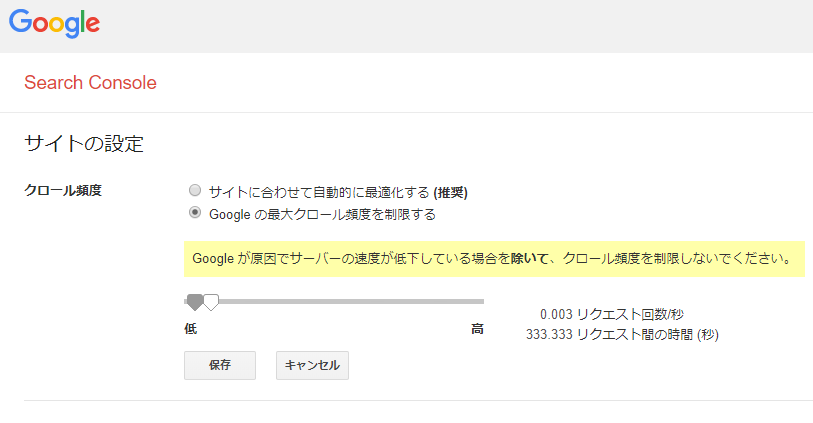813x423 pixels.
Task: Click the 高 label under the slider
Action: 477,329
